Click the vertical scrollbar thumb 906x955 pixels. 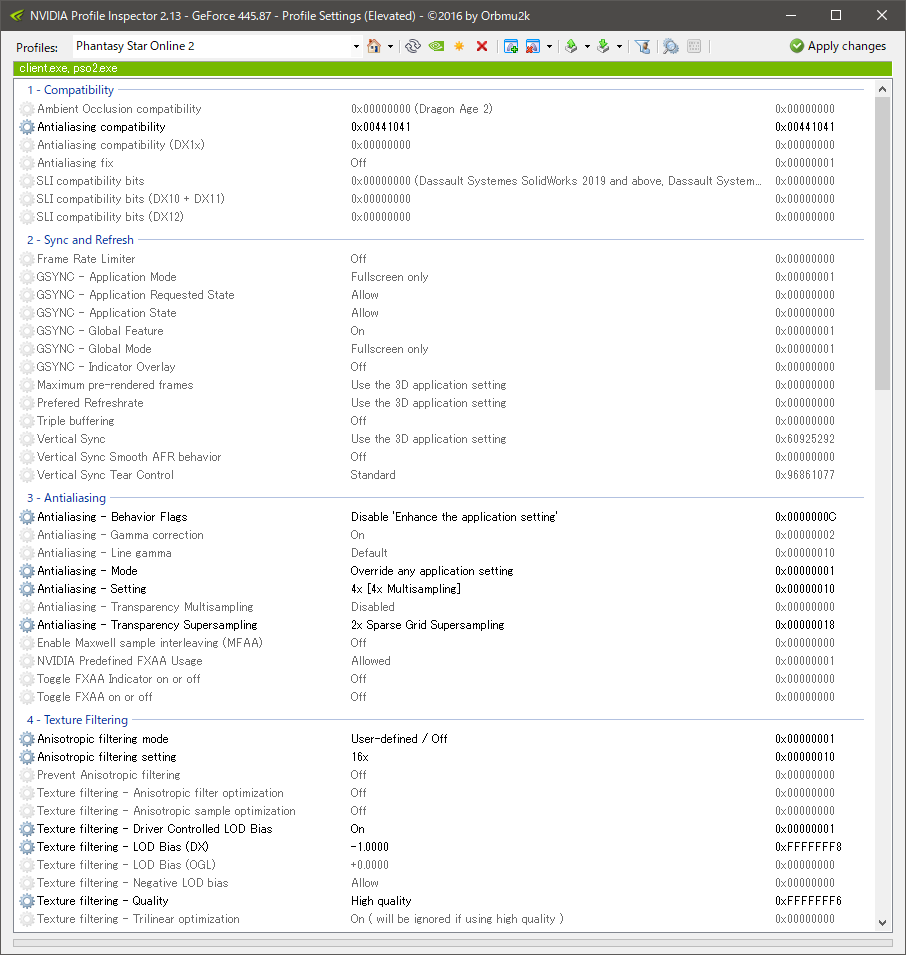882,244
